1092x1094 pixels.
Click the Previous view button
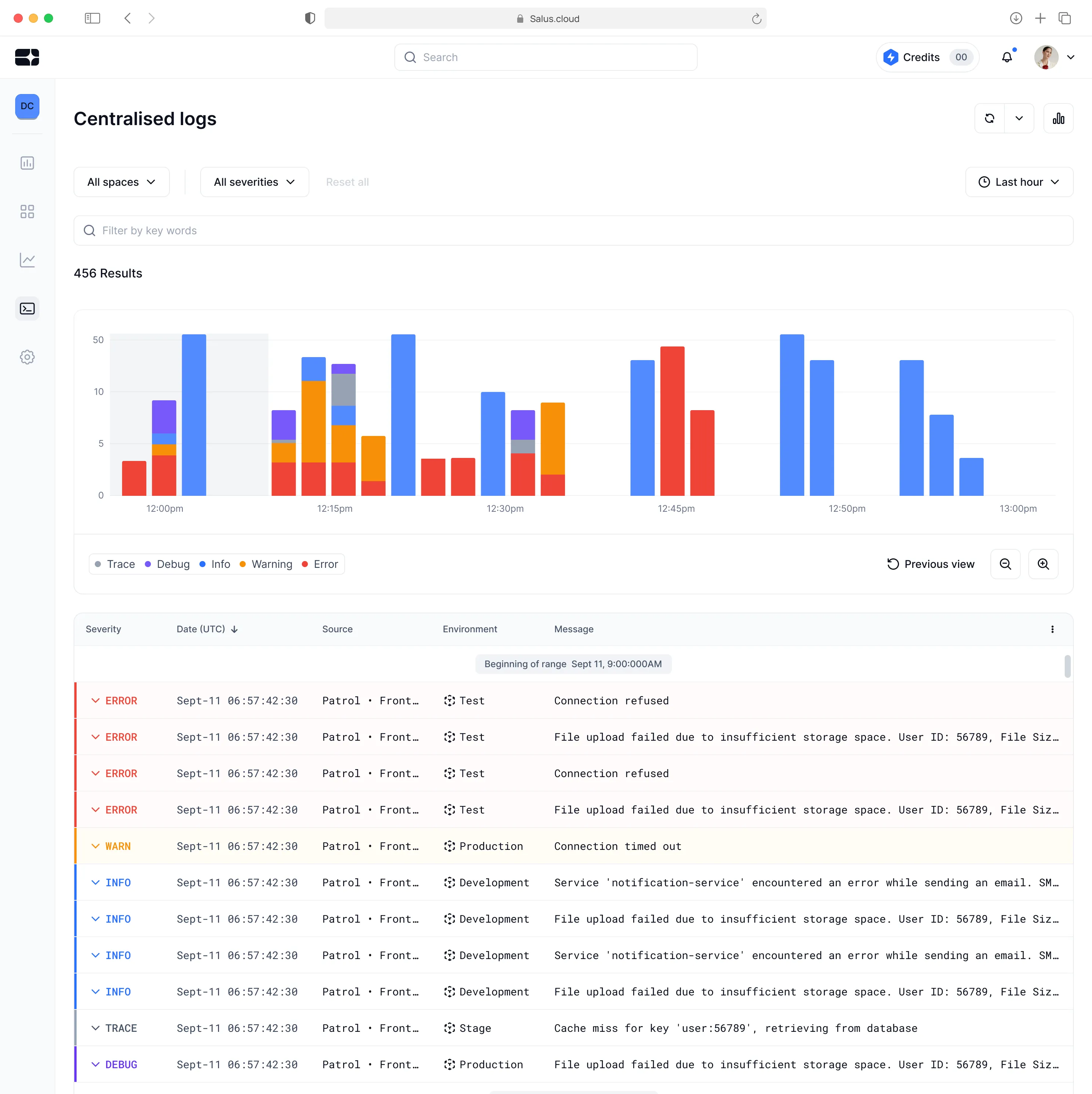(x=930, y=564)
